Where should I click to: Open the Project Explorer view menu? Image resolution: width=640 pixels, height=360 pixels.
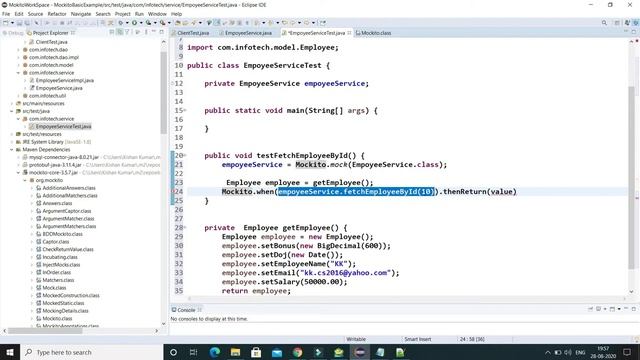[146, 32]
